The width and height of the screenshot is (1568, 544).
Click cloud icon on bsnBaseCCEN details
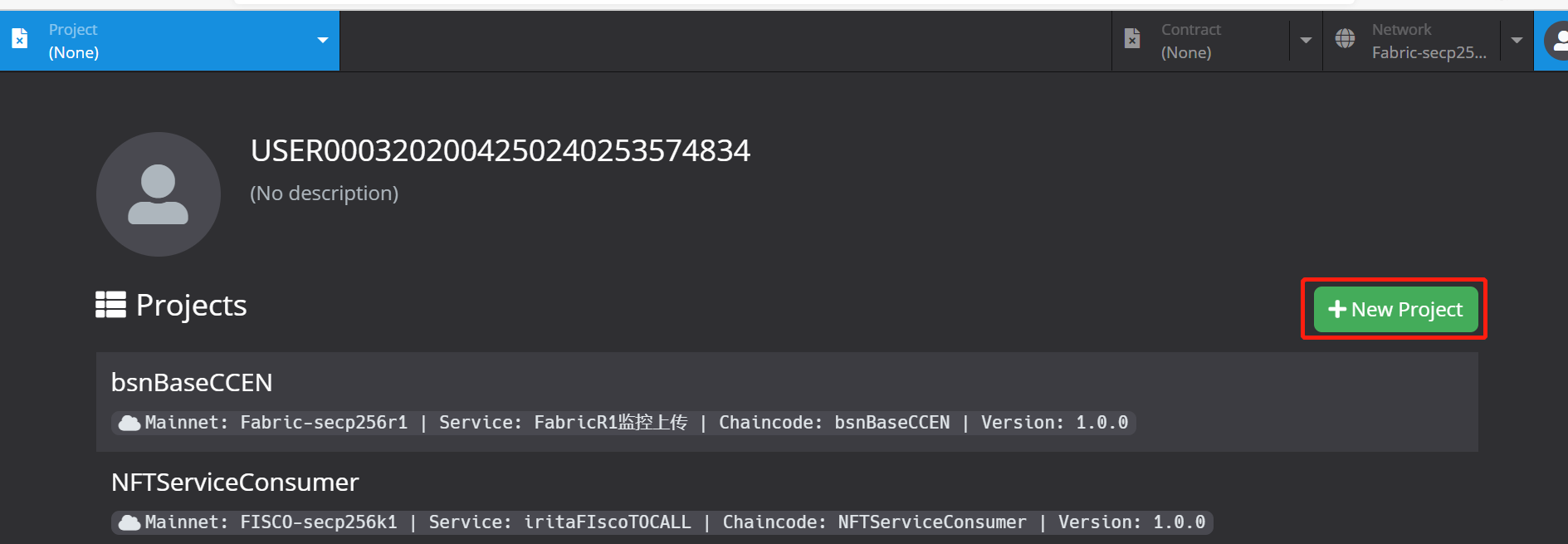pos(129,424)
